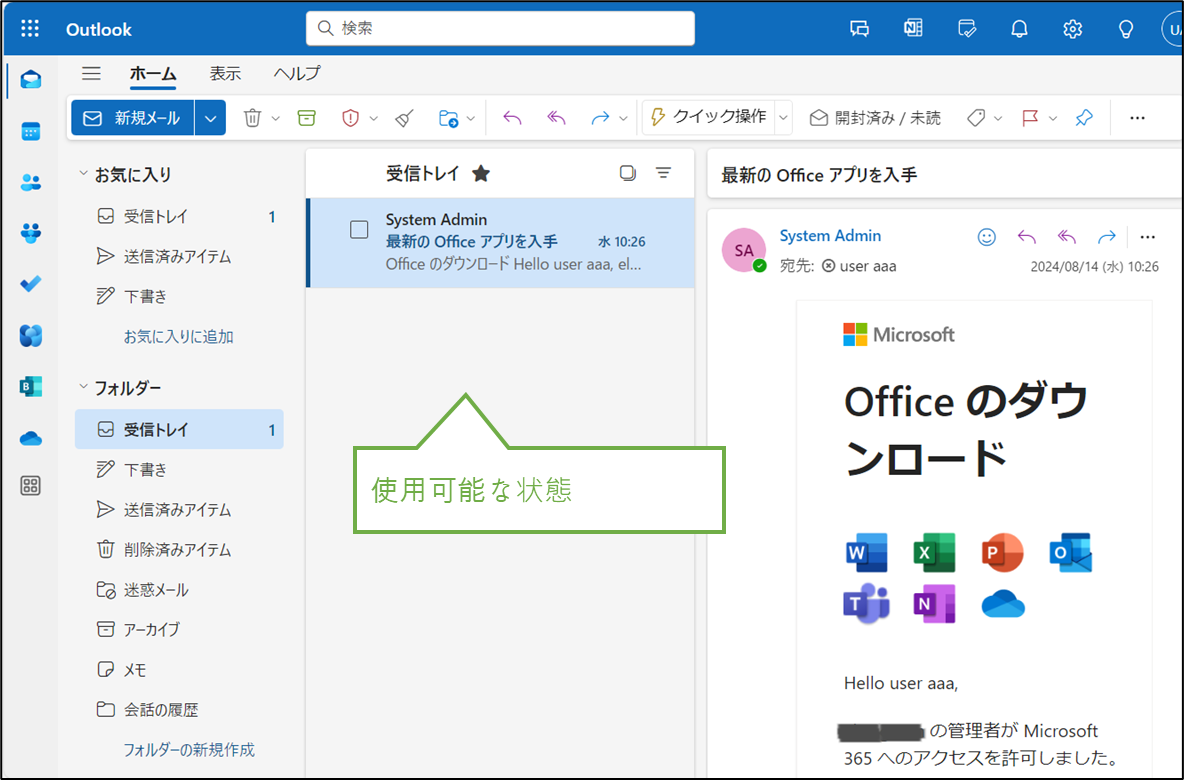Screen dimensions: 1184x780
Task: Open the To Do checkmark app
Action: (x=31, y=284)
